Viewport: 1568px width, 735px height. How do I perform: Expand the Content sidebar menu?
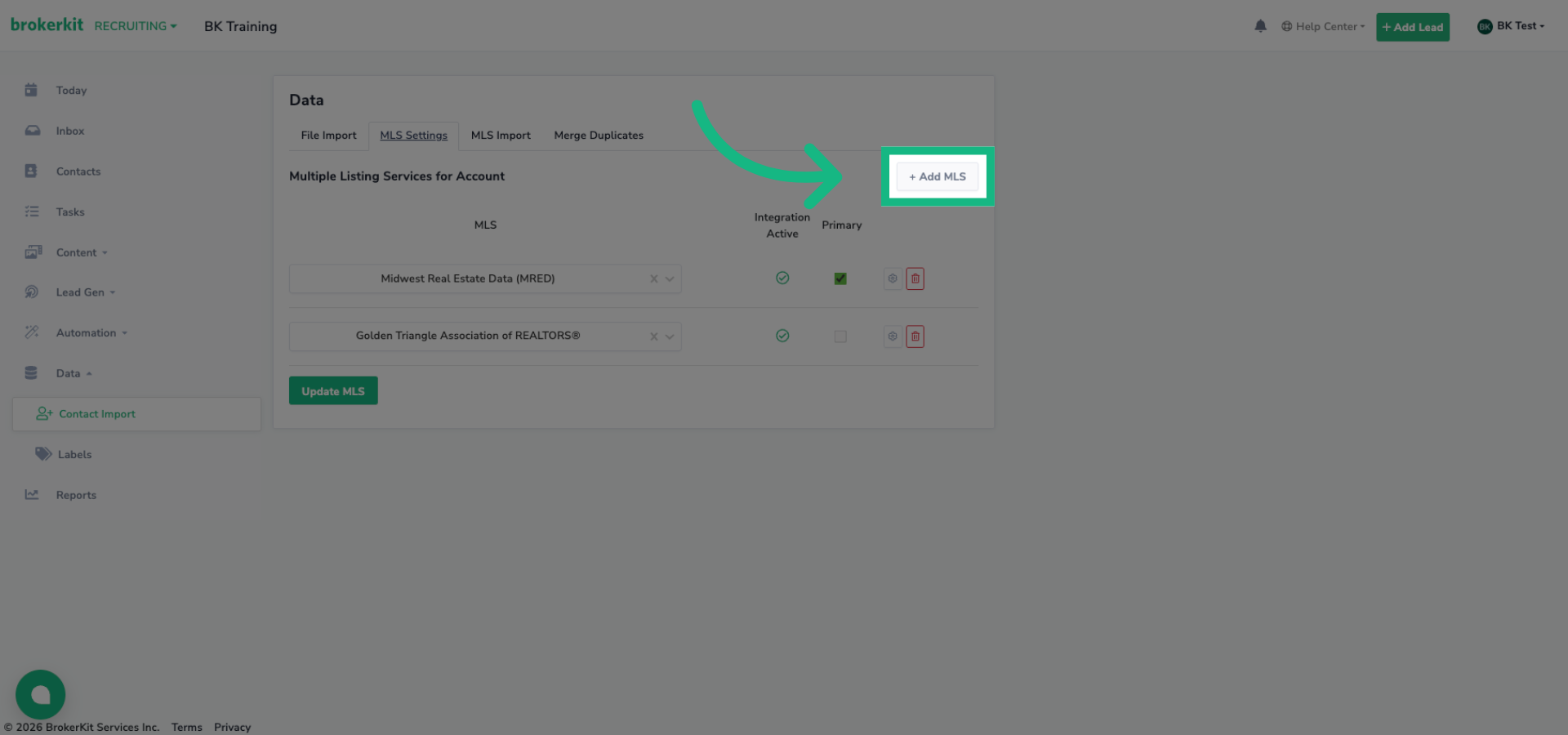click(x=82, y=252)
